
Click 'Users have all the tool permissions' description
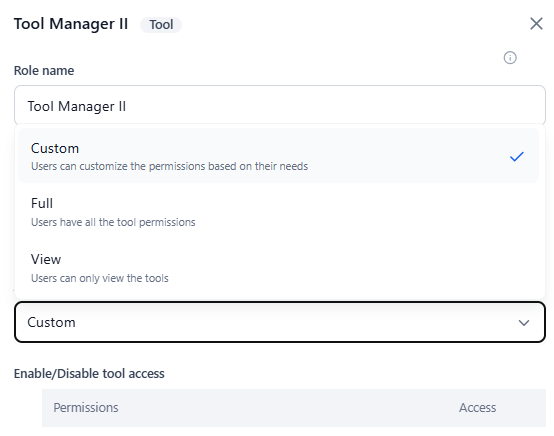pos(113,222)
